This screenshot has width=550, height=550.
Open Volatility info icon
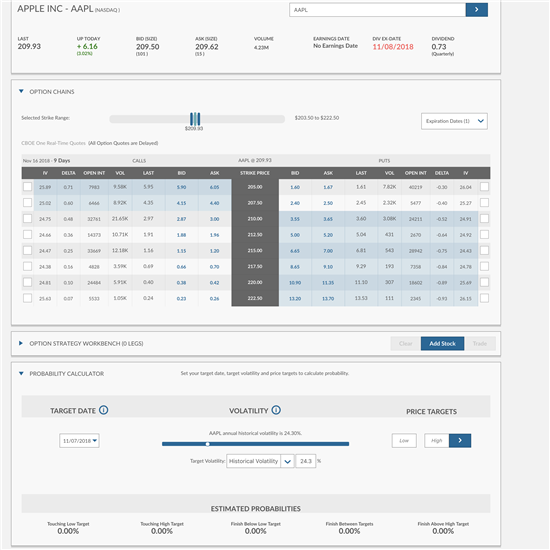point(276,410)
